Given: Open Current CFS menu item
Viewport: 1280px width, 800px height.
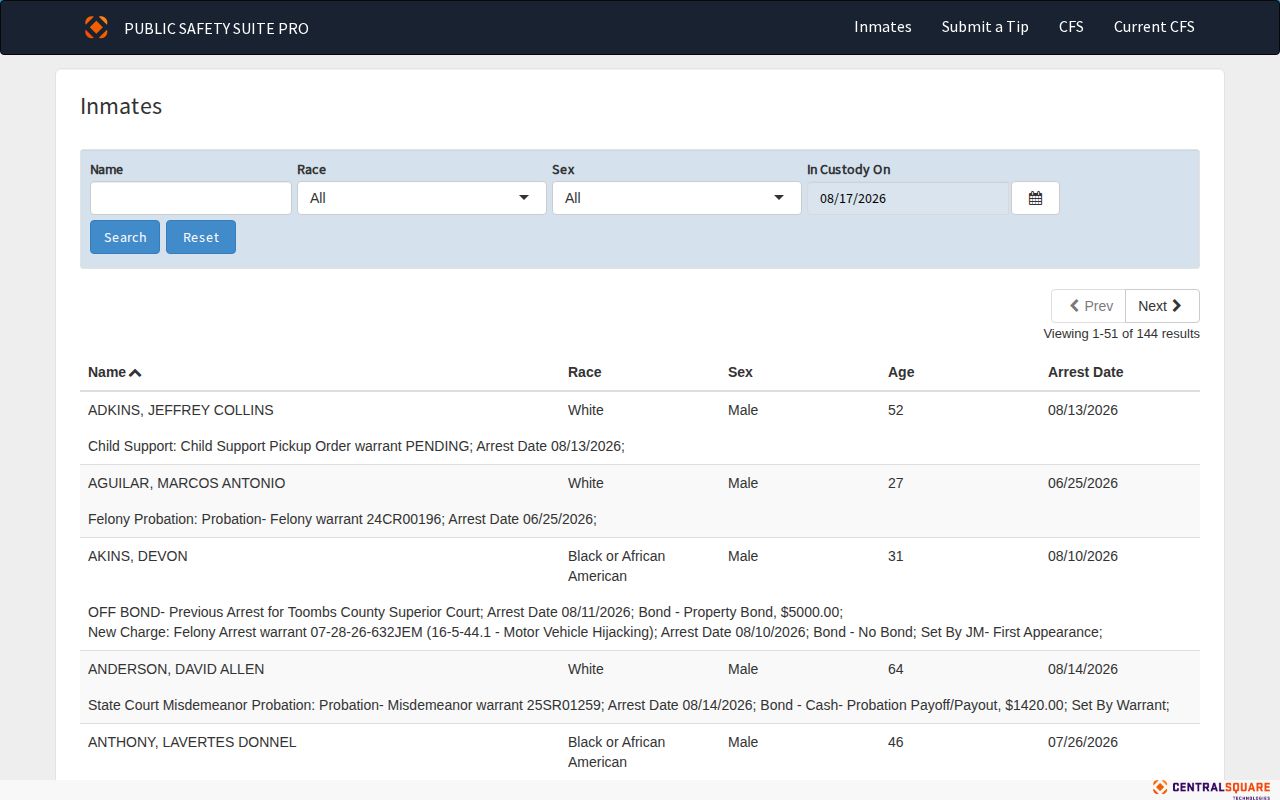Looking at the screenshot, I should [1154, 27].
